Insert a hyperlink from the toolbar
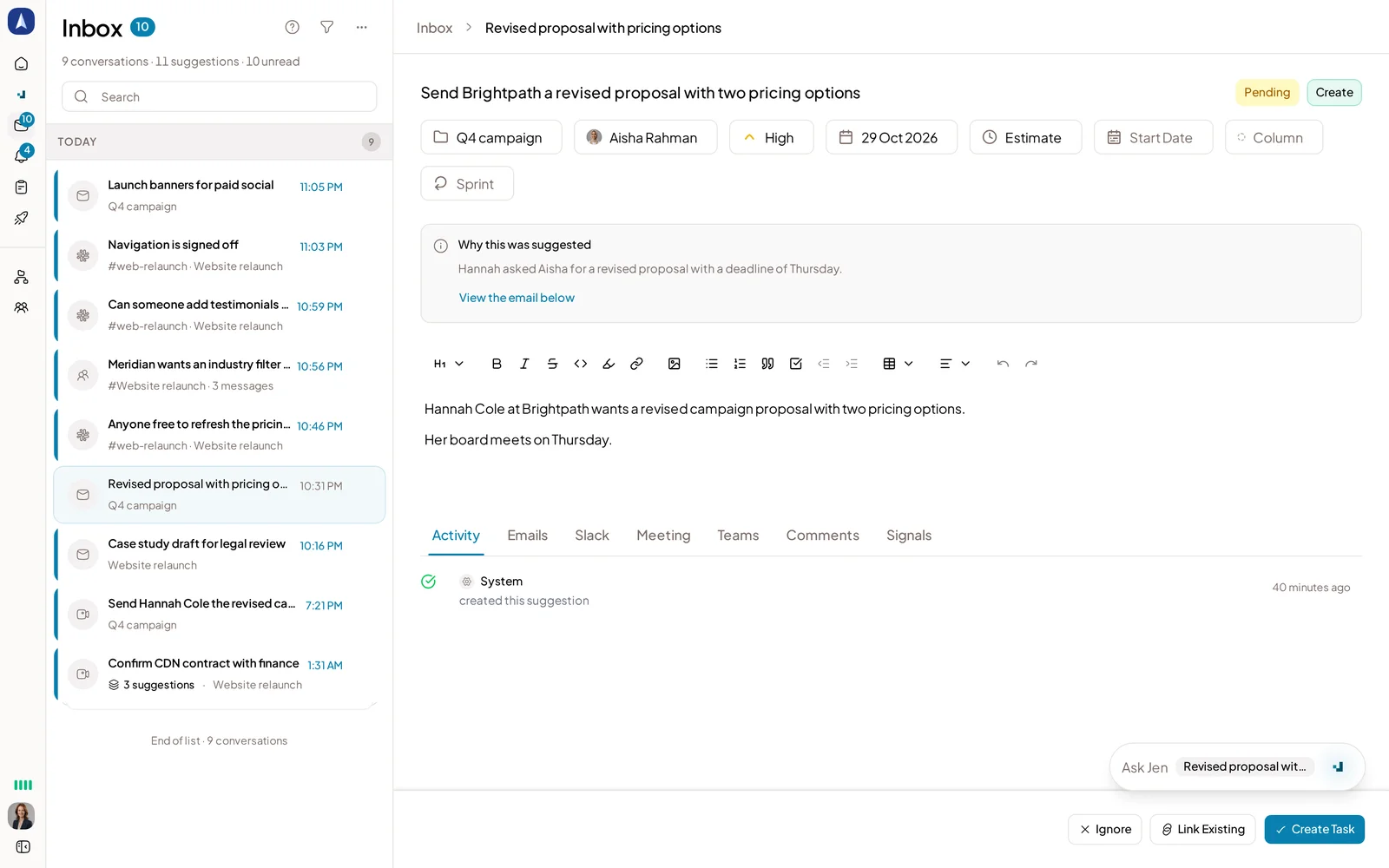Screen dimensions: 1389x868 [636, 364]
